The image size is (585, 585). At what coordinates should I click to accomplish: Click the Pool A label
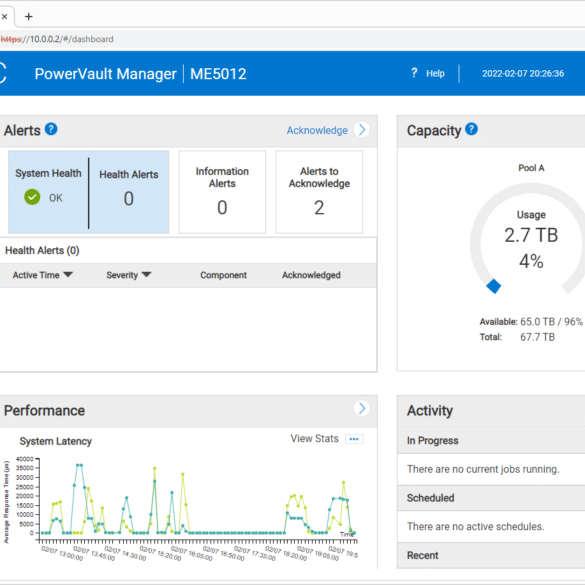(531, 168)
